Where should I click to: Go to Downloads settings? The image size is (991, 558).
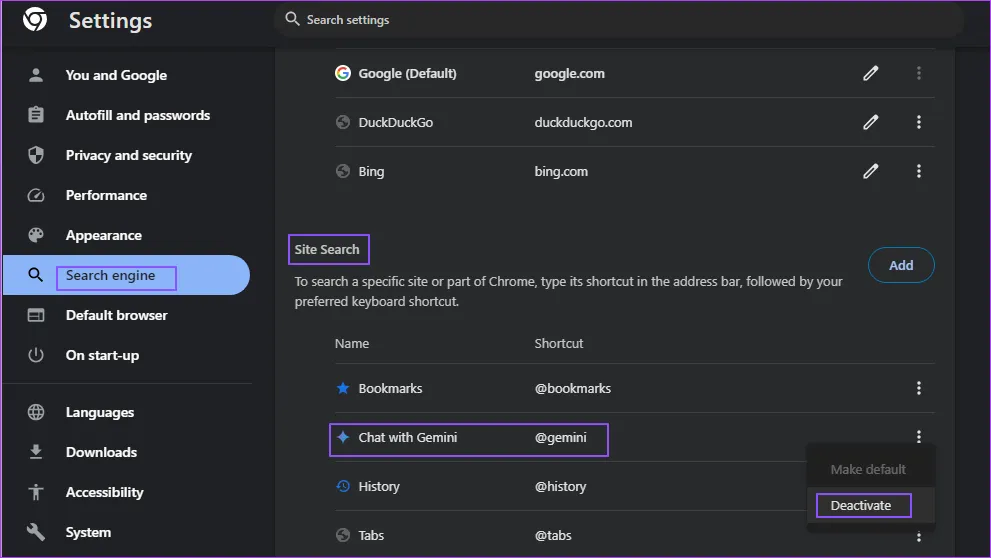(101, 452)
